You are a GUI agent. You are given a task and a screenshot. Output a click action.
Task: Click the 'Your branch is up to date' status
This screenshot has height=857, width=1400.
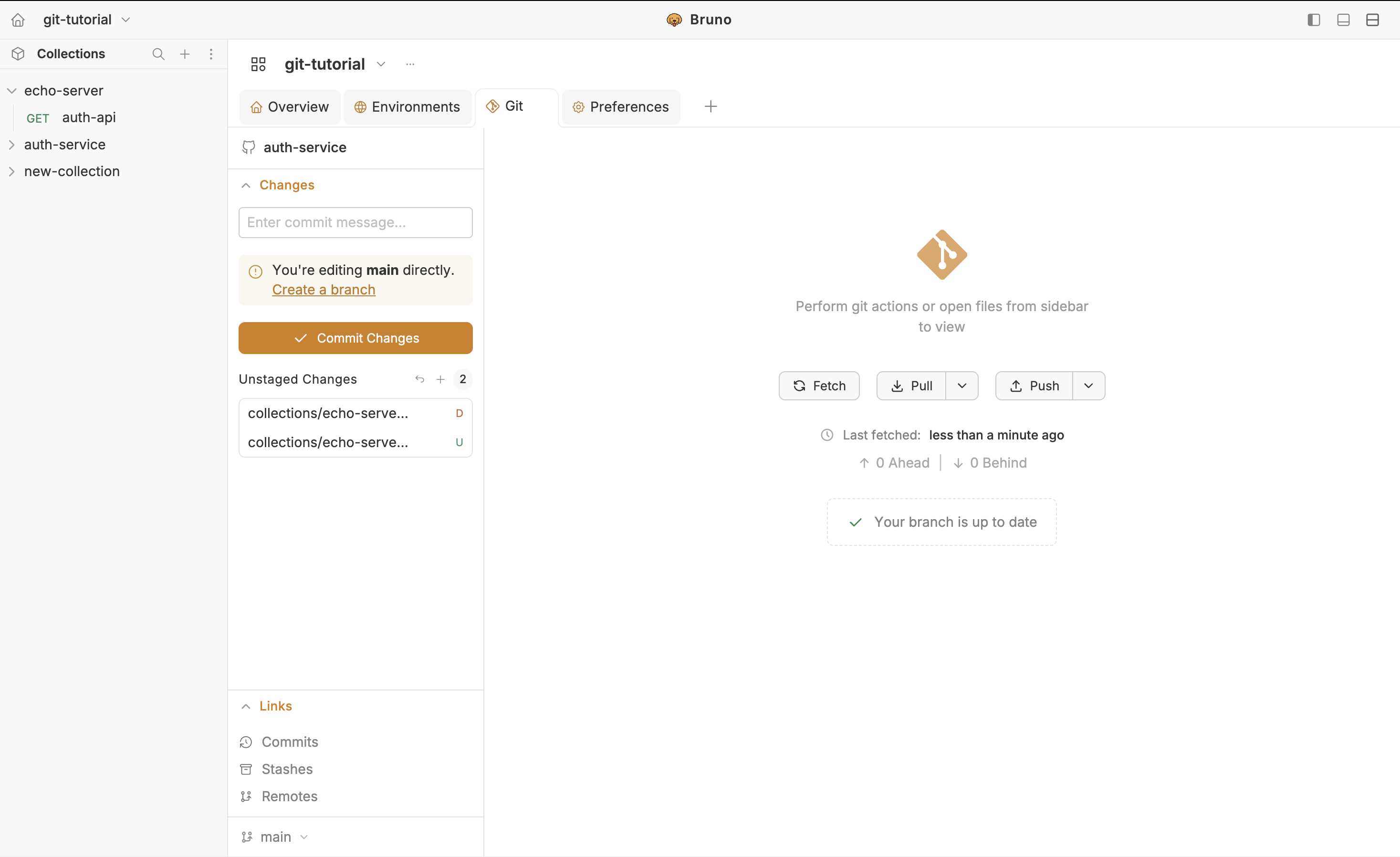click(x=941, y=523)
